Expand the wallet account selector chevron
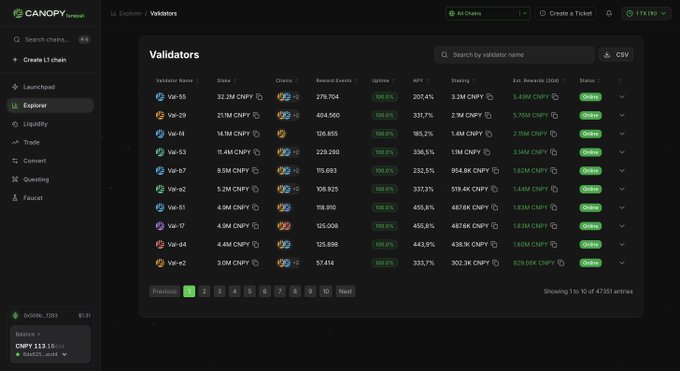 pos(65,355)
